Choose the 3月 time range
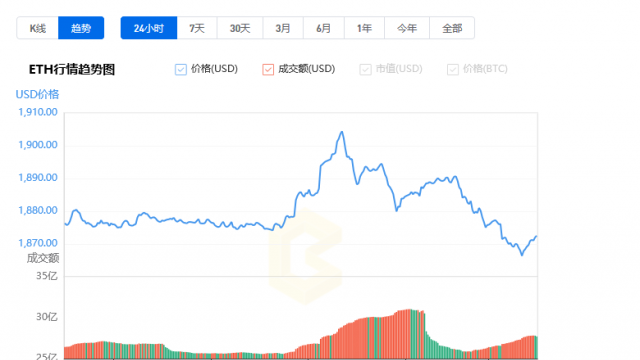This screenshot has width=640, height=360. (x=283, y=28)
